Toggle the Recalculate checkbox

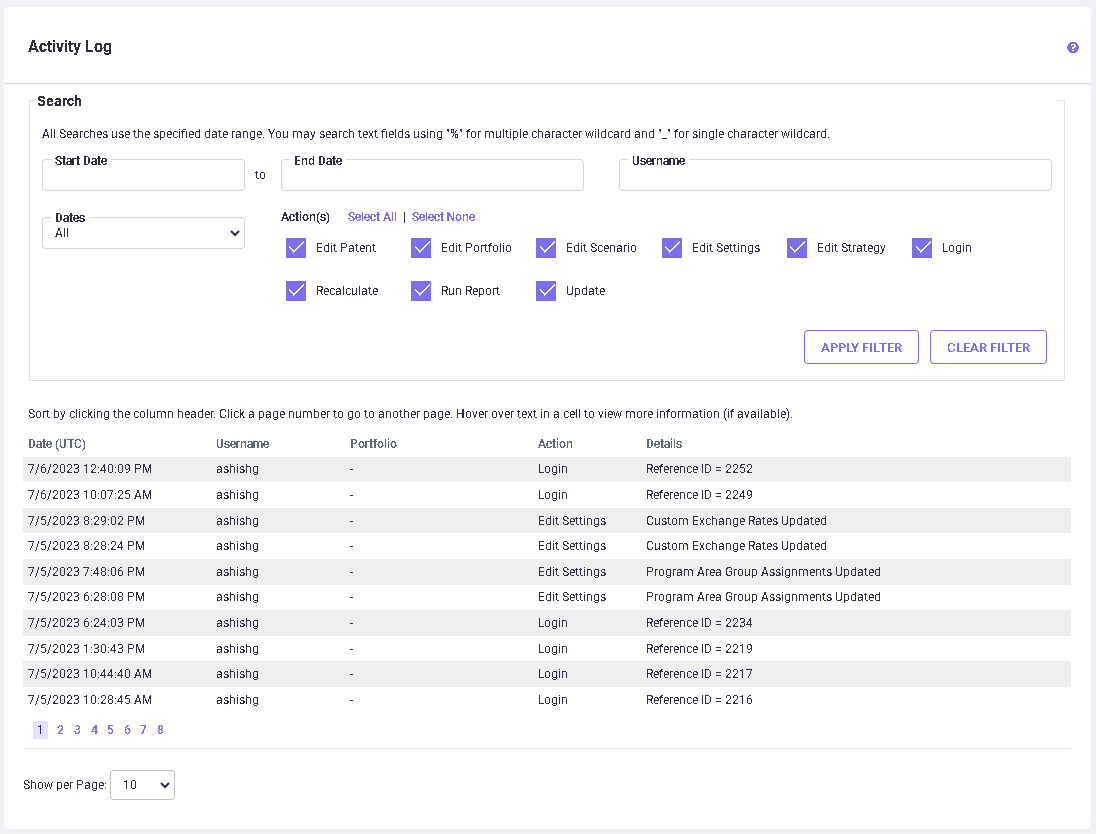point(296,291)
